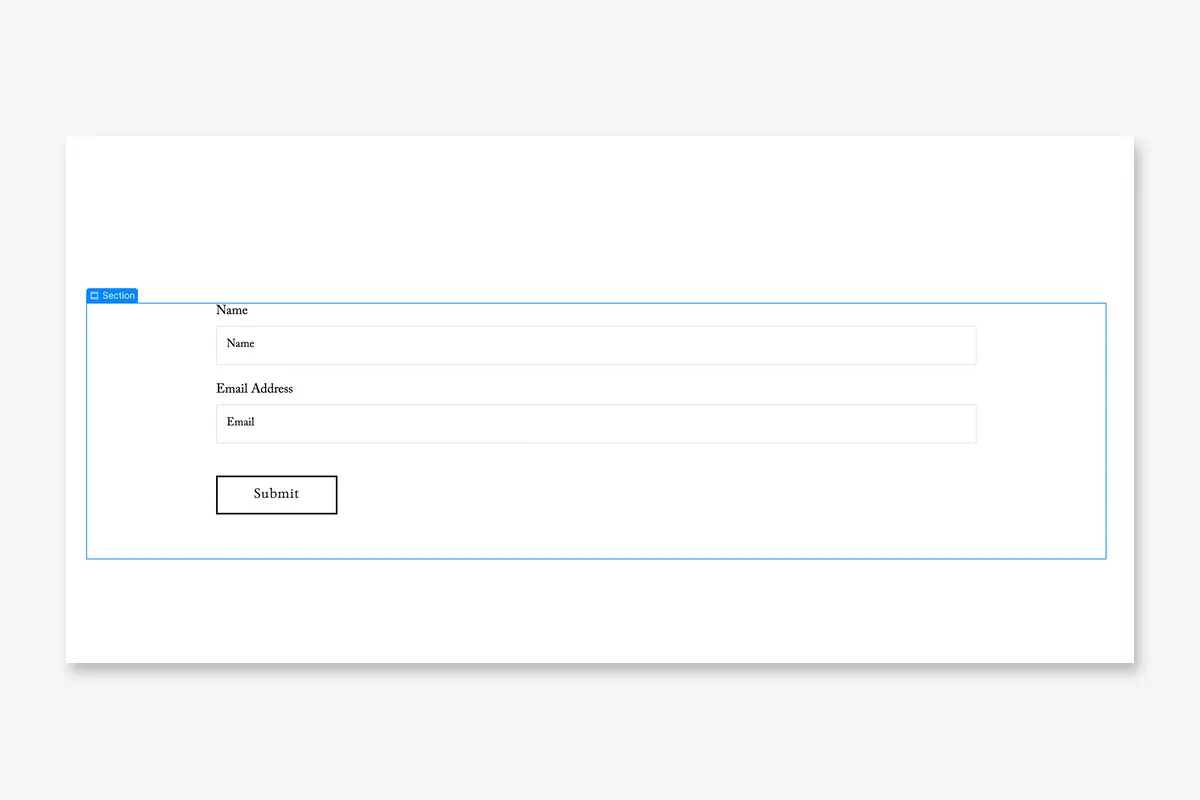Click the left margin inside the section

point(150,430)
